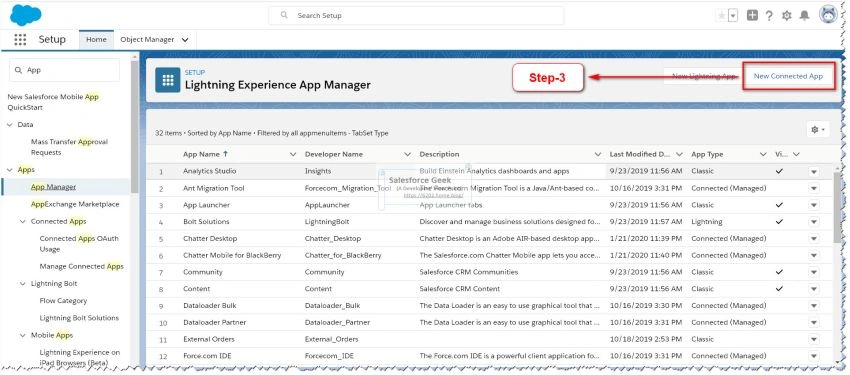
Task: Open New Salesforce Mobile App QuickStart
Action: coord(53,102)
